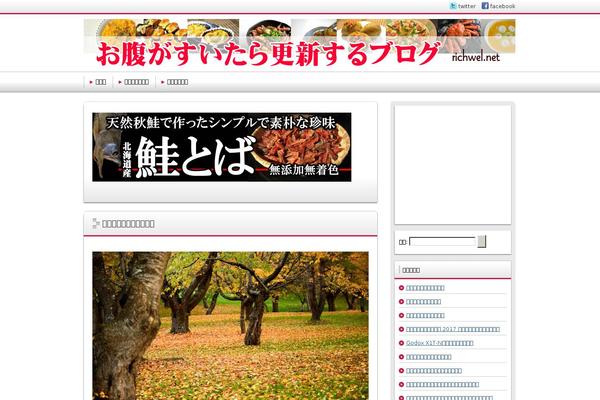Focus the sidebar search input field
600x400 pixels.
point(442,242)
